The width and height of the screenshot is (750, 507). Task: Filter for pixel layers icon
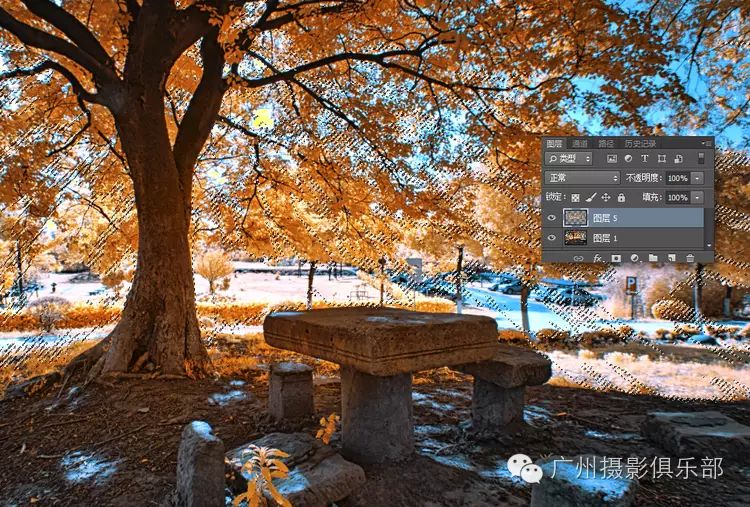(x=611, y=159)
